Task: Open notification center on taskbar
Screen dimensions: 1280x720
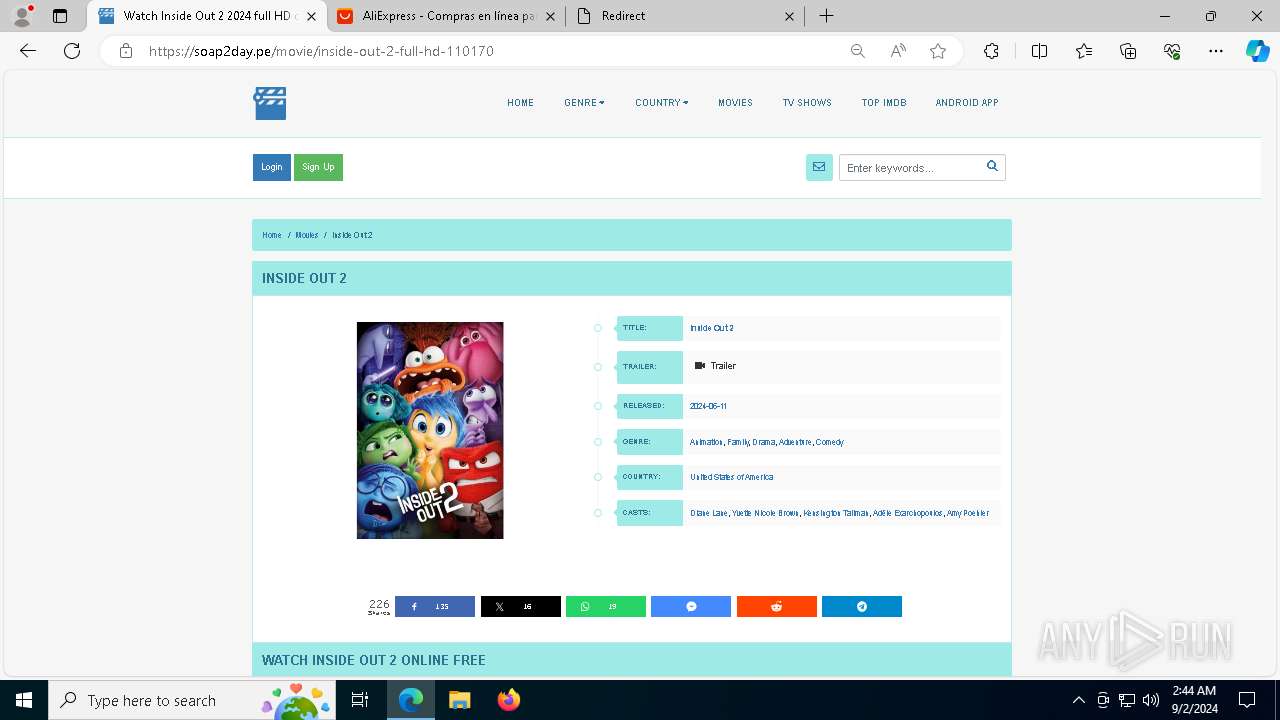Action: [x=1247, y=700]
